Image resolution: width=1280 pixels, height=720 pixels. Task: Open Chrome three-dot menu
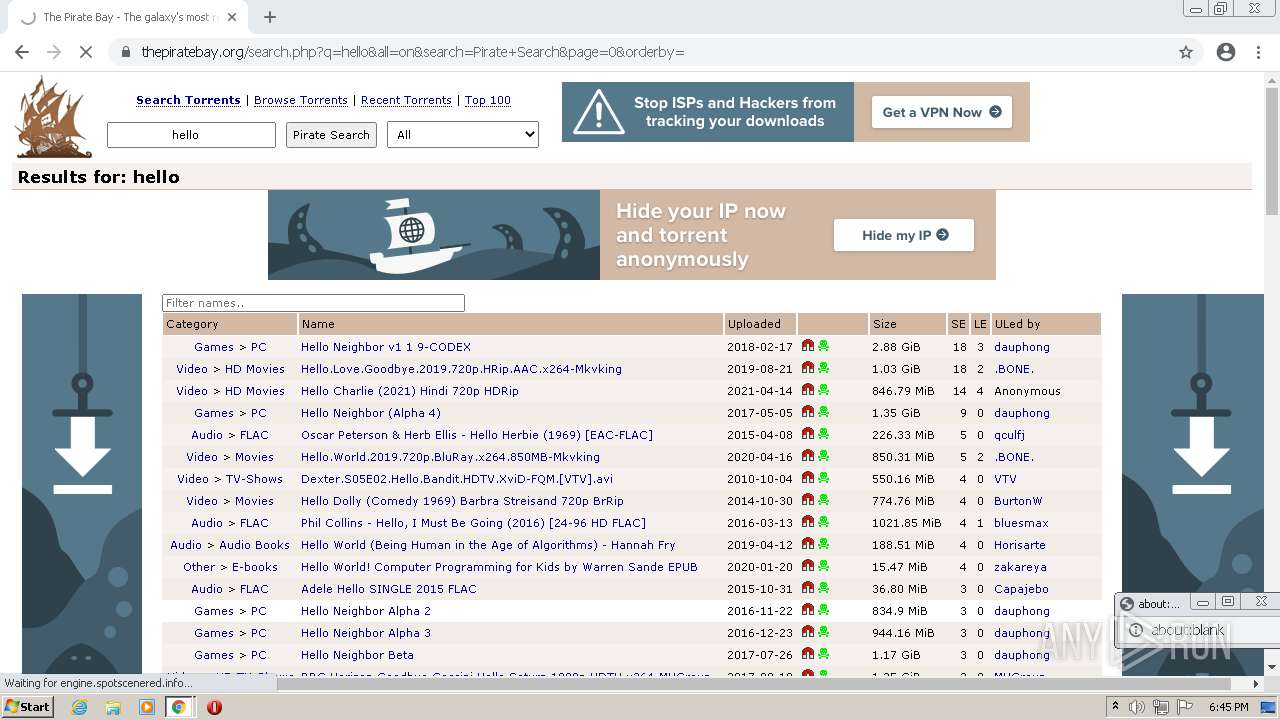1258,52
